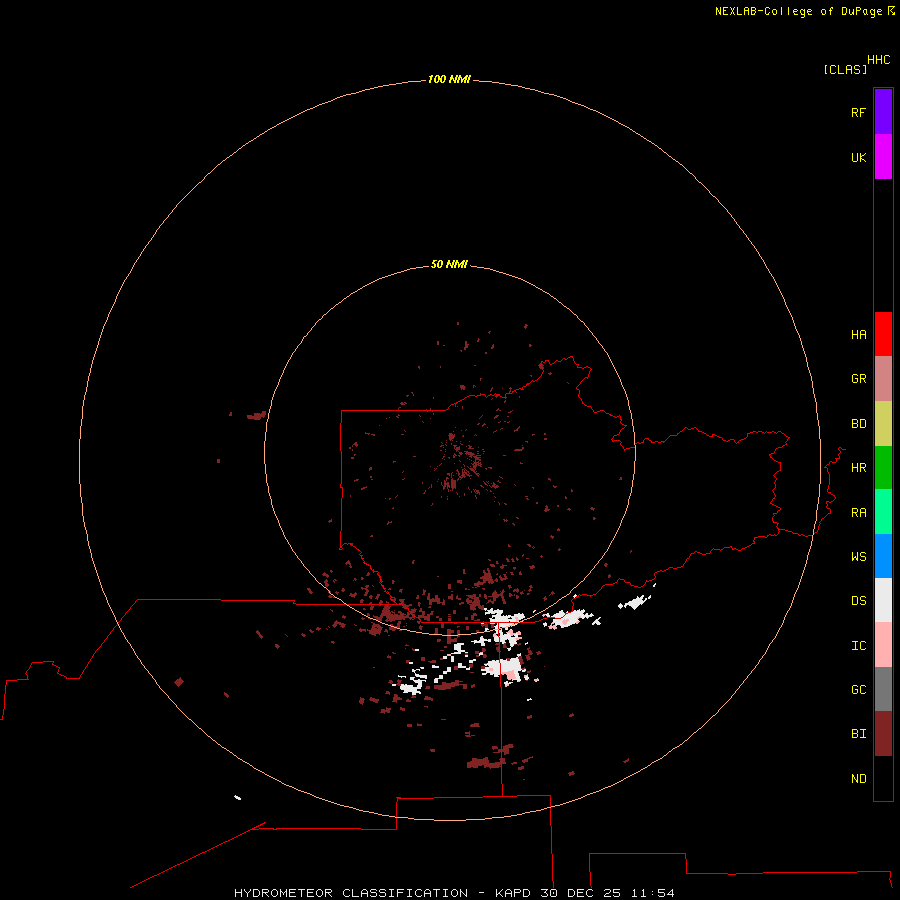Click the BI legend label
Screen dimensions: 900x900
click(x=858, y=734)
